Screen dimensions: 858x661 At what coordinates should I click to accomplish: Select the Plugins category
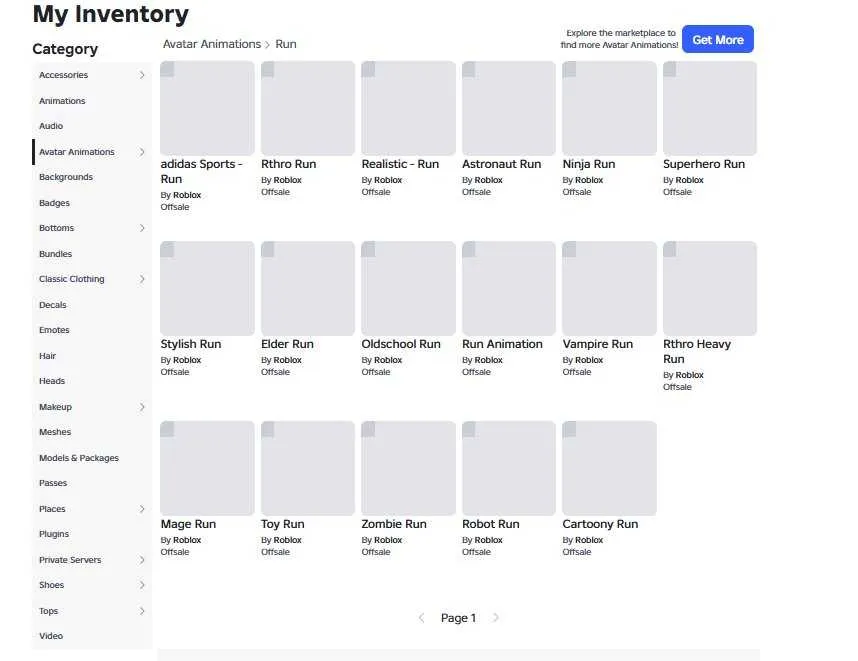pyautogui.click(x=54, y=534)
